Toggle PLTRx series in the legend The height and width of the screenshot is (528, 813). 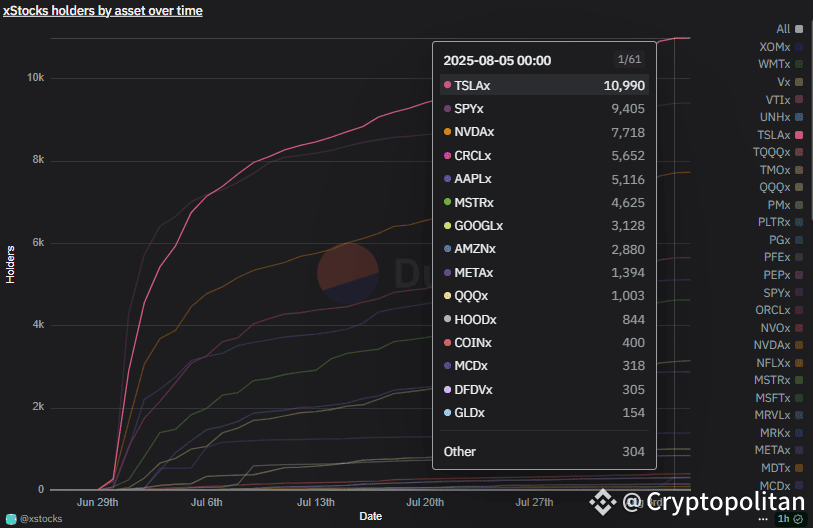click(781, 222)
